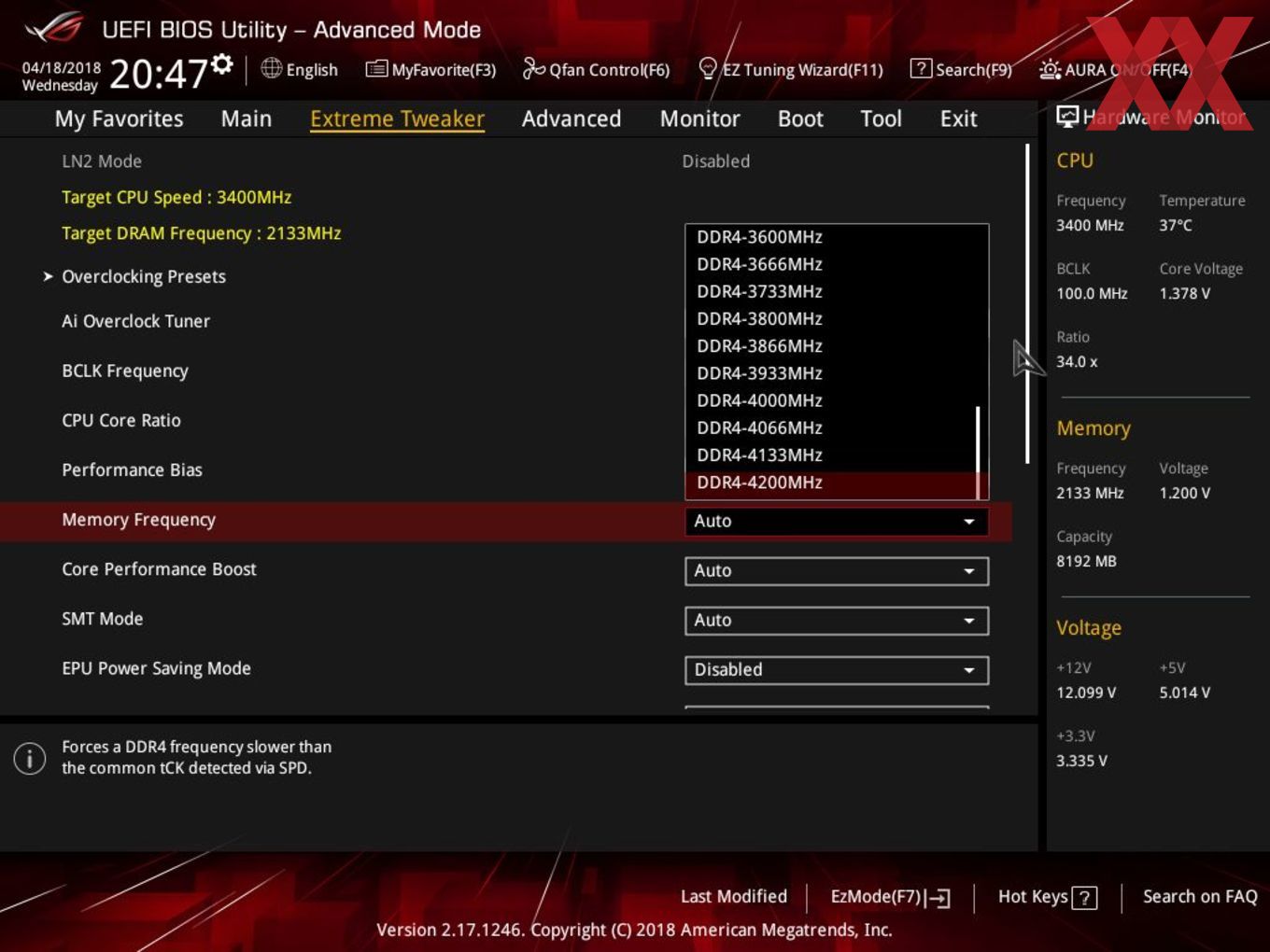Screen dimensions: 1270x952
Task: Click the BCLK 100.0 MHz reading
Action: [x=1092, y=293]
